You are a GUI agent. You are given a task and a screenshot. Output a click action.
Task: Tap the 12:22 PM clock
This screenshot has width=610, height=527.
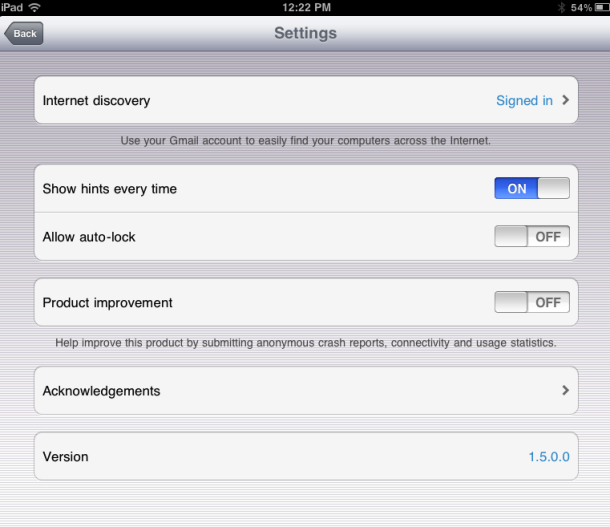click(307, 7)
